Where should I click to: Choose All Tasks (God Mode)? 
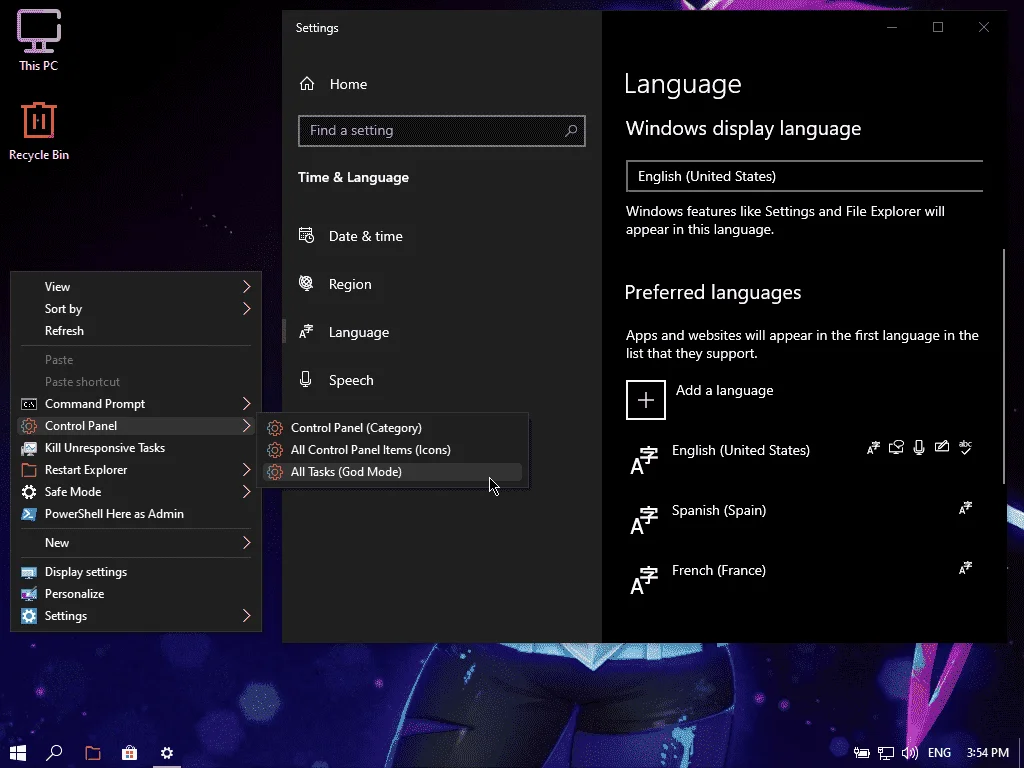click(x=392, y=472)
